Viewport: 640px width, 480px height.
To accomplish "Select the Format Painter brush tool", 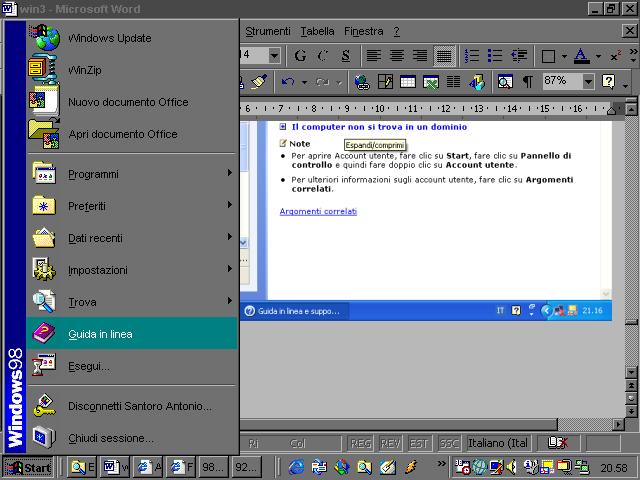I will [259, 82].
